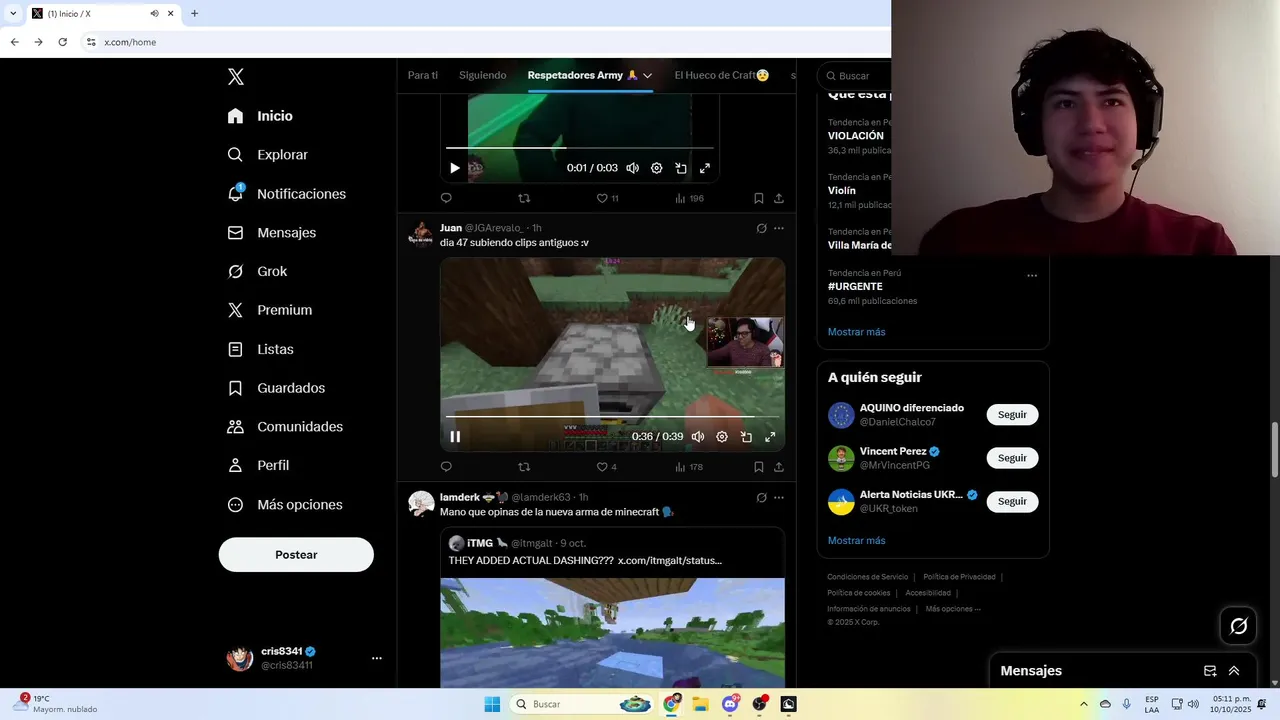Open settings gear of the top video
The height and width of the screenshot is (720, 1280).
point(656,168)
